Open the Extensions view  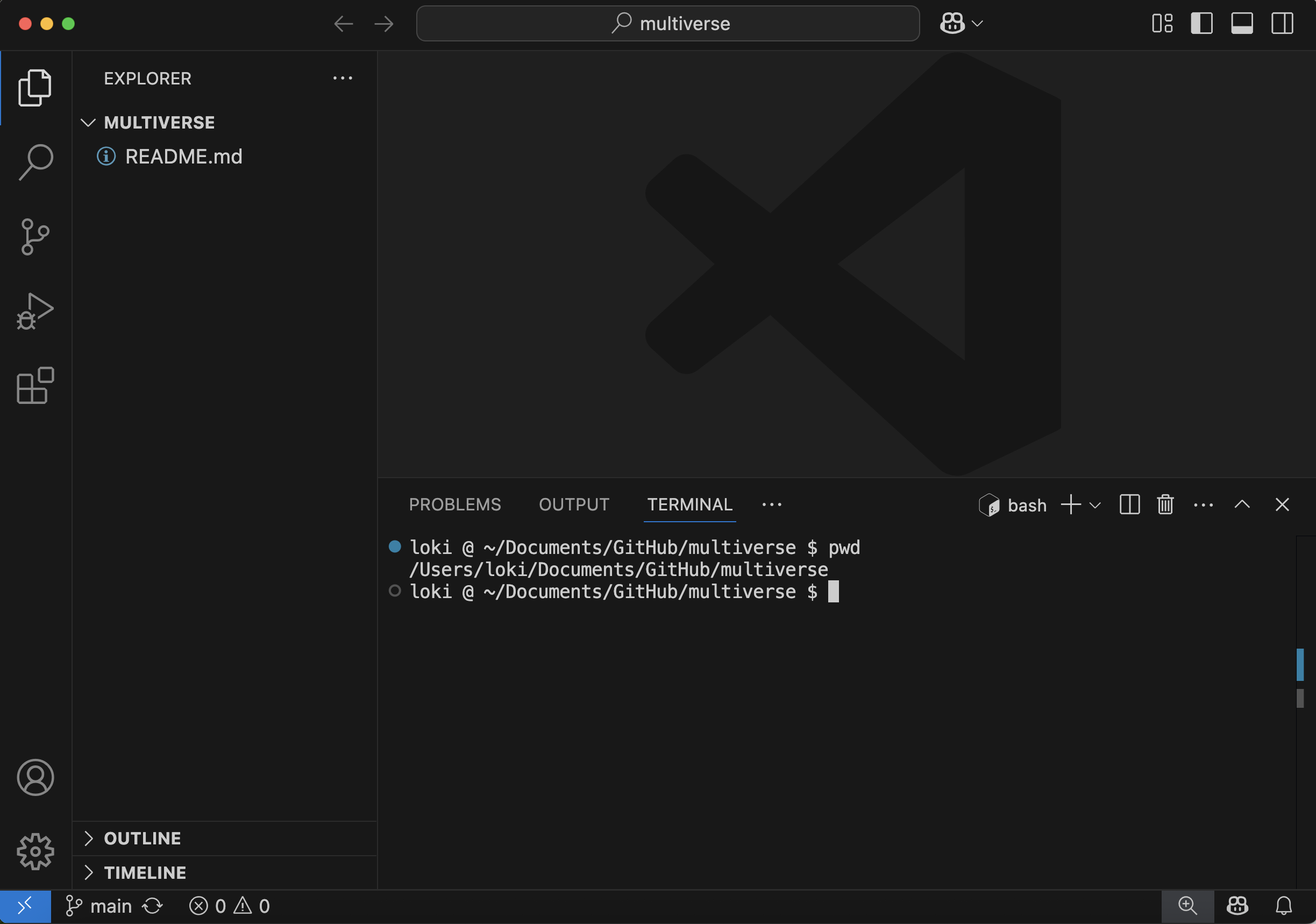coord(35,386)
